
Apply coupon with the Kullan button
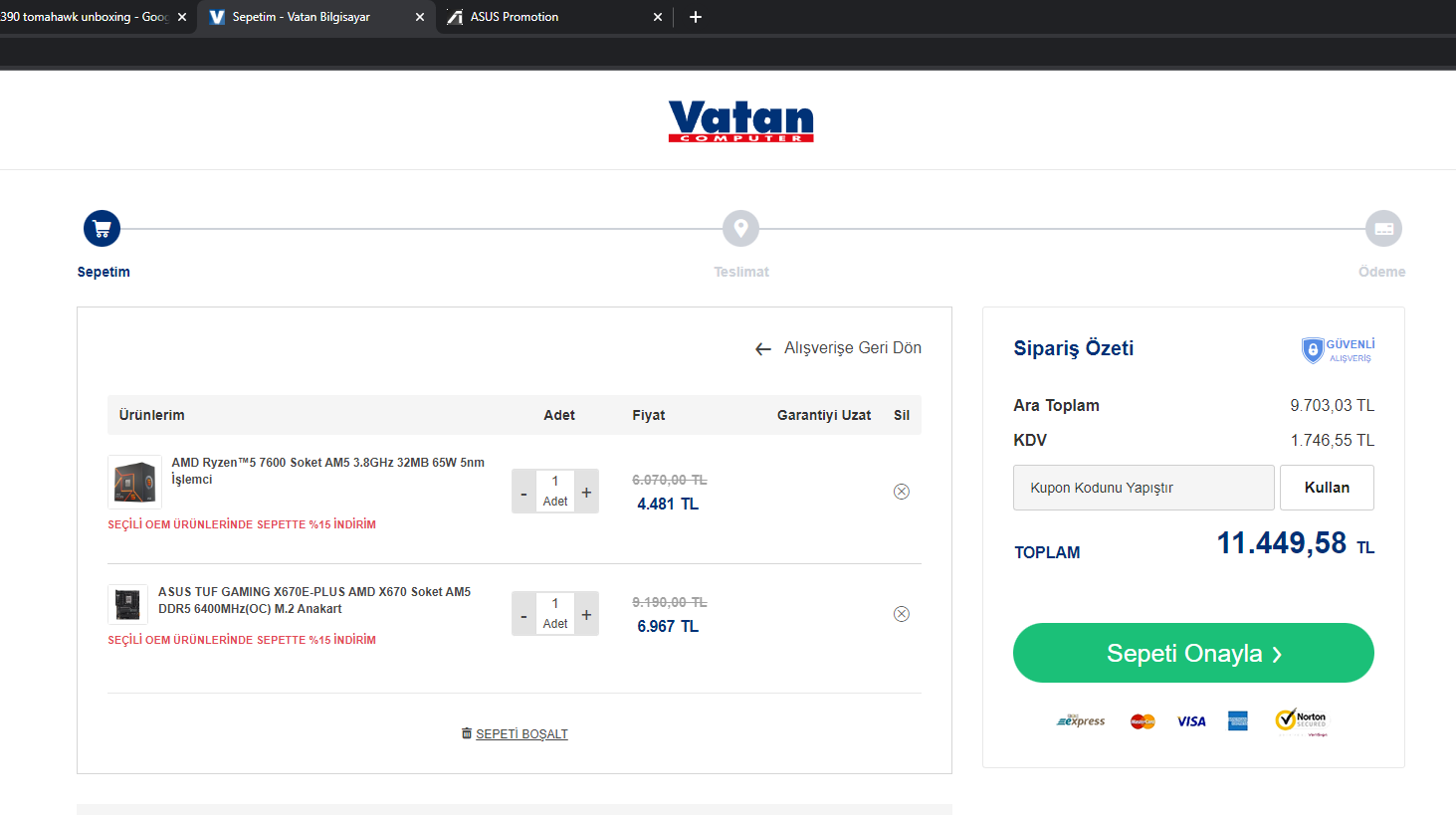[x=1327, y=488]
